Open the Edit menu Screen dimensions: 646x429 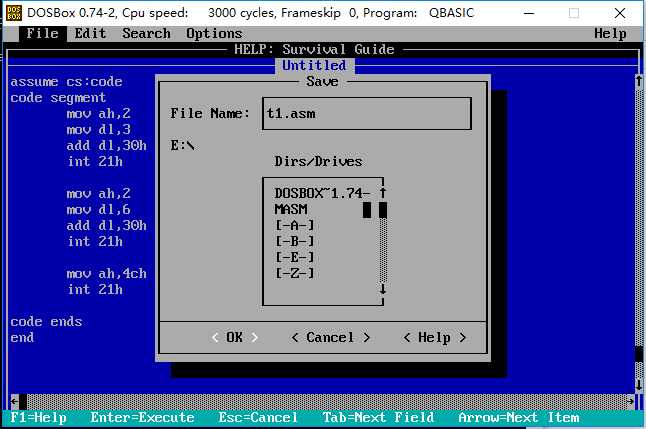[x=90, y=33]
